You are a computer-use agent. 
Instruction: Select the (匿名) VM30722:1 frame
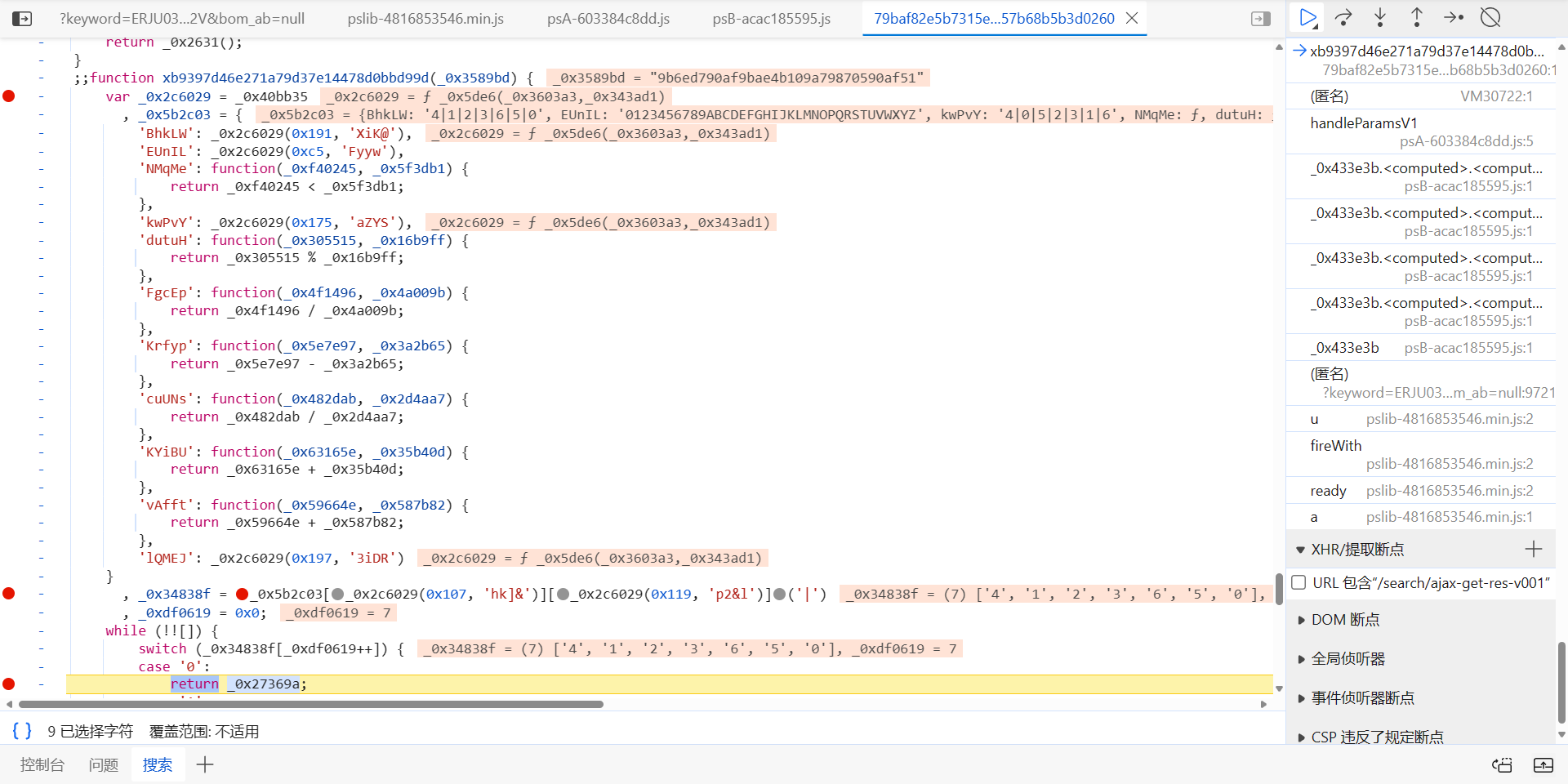(1421, 96)
